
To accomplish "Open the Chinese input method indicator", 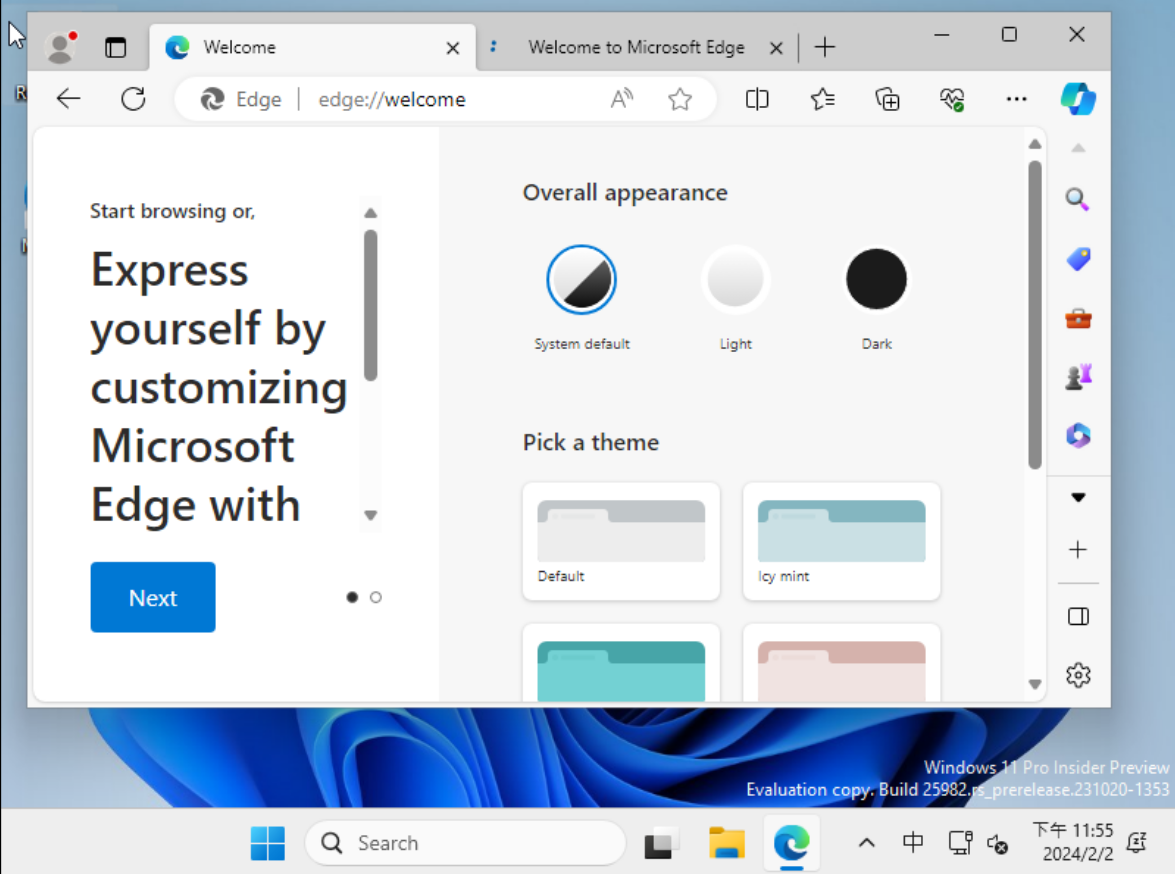I will [x=913, y=843].
